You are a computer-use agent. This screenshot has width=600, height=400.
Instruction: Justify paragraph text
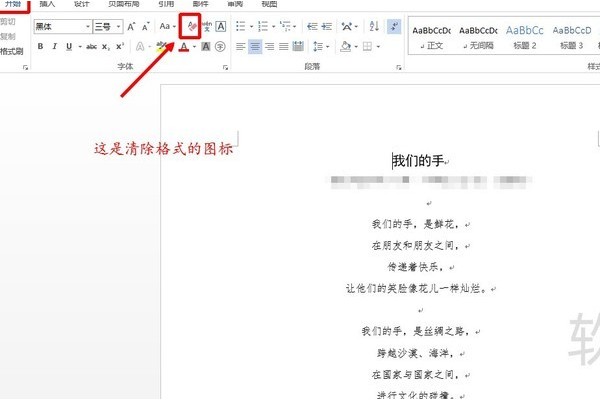(284, 47)
